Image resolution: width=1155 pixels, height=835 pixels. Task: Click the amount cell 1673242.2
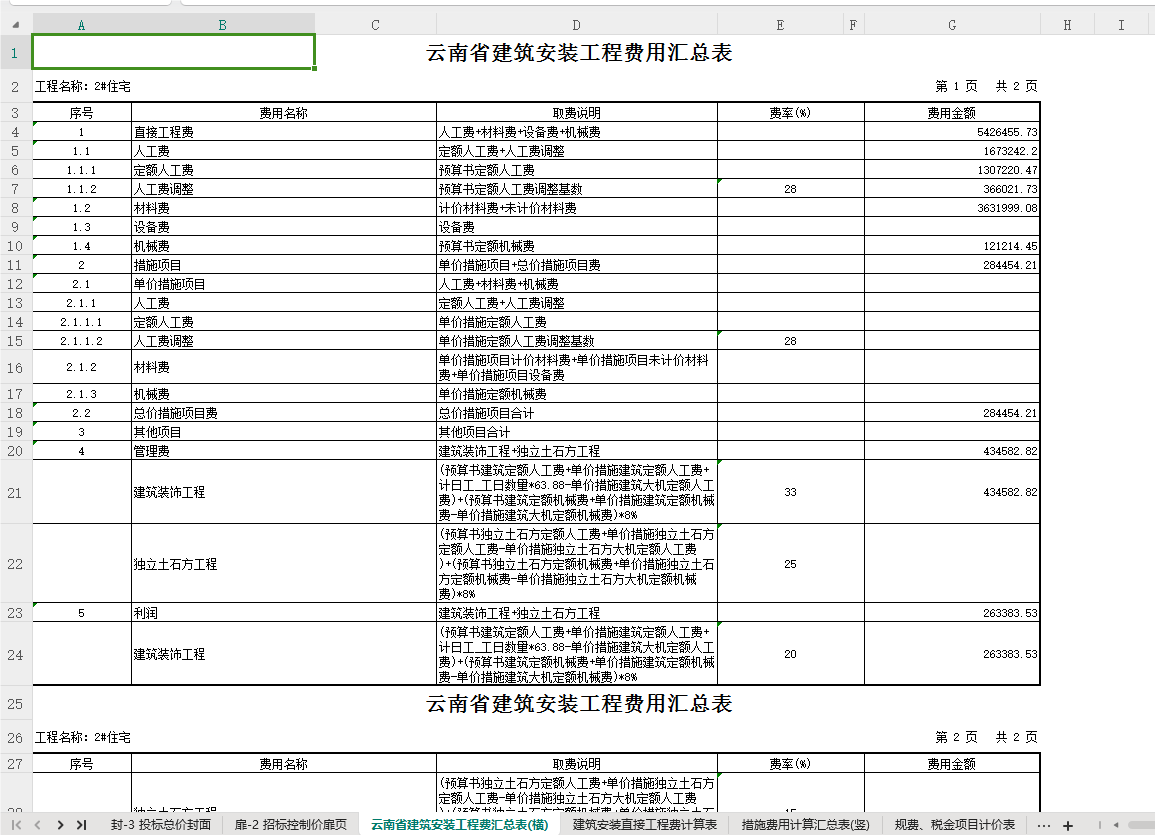click(x=952, y=152)
